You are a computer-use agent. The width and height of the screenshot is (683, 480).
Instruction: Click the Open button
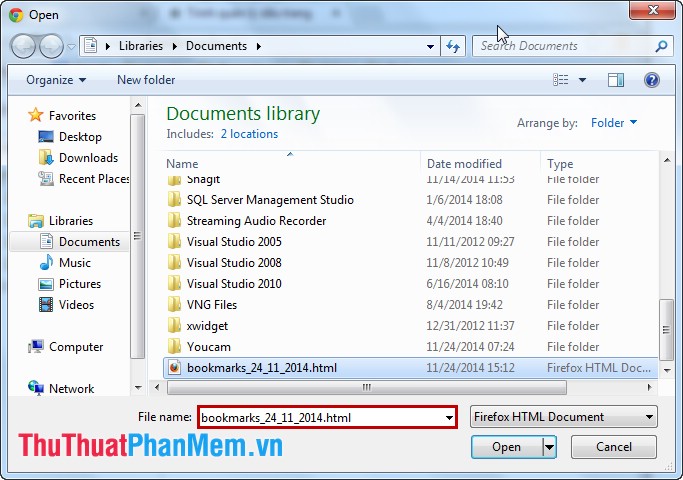click(507, 447)
